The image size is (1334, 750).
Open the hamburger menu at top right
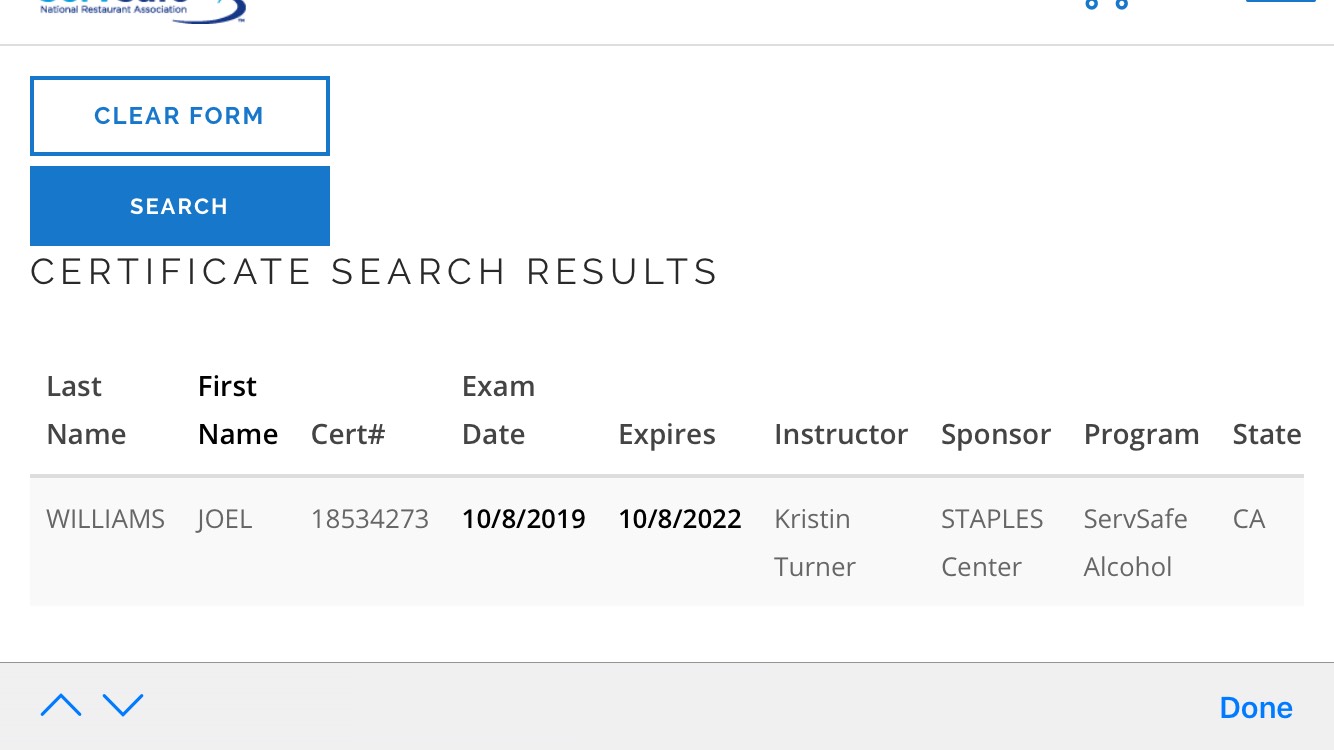coord(1280,3)
